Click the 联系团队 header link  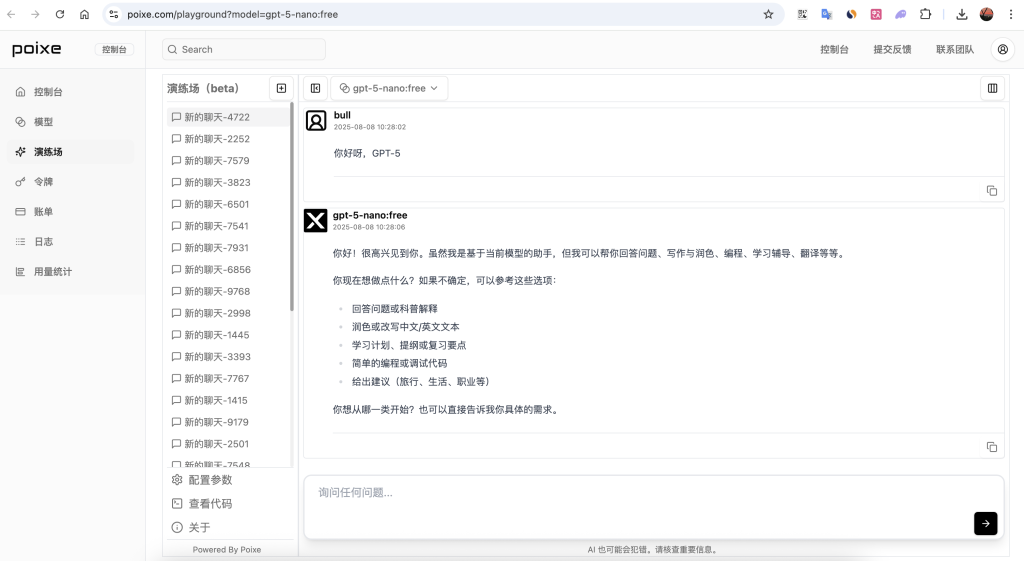click(x=954, y=49)
